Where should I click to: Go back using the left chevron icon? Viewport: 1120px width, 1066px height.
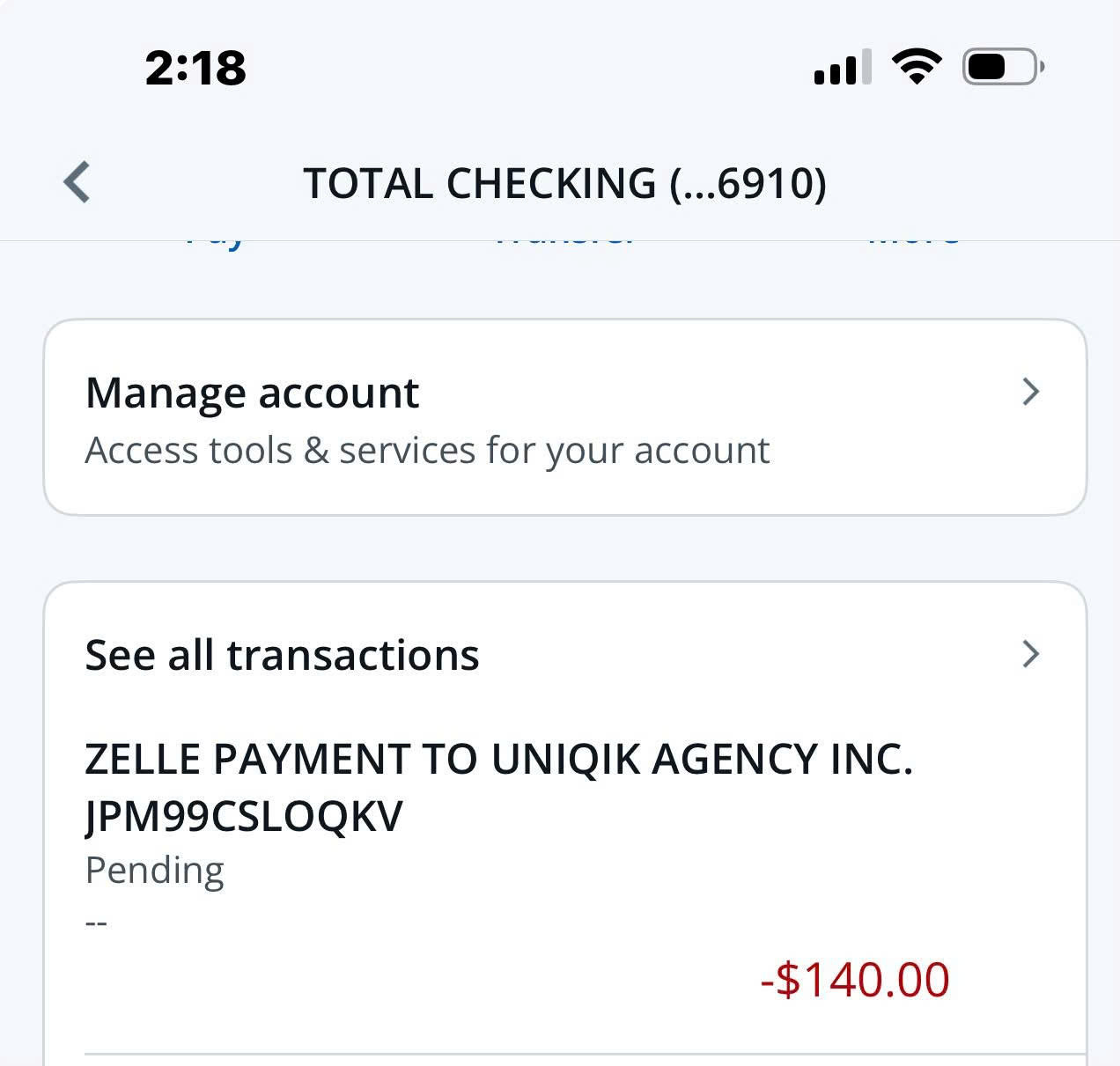pos(77,182)
